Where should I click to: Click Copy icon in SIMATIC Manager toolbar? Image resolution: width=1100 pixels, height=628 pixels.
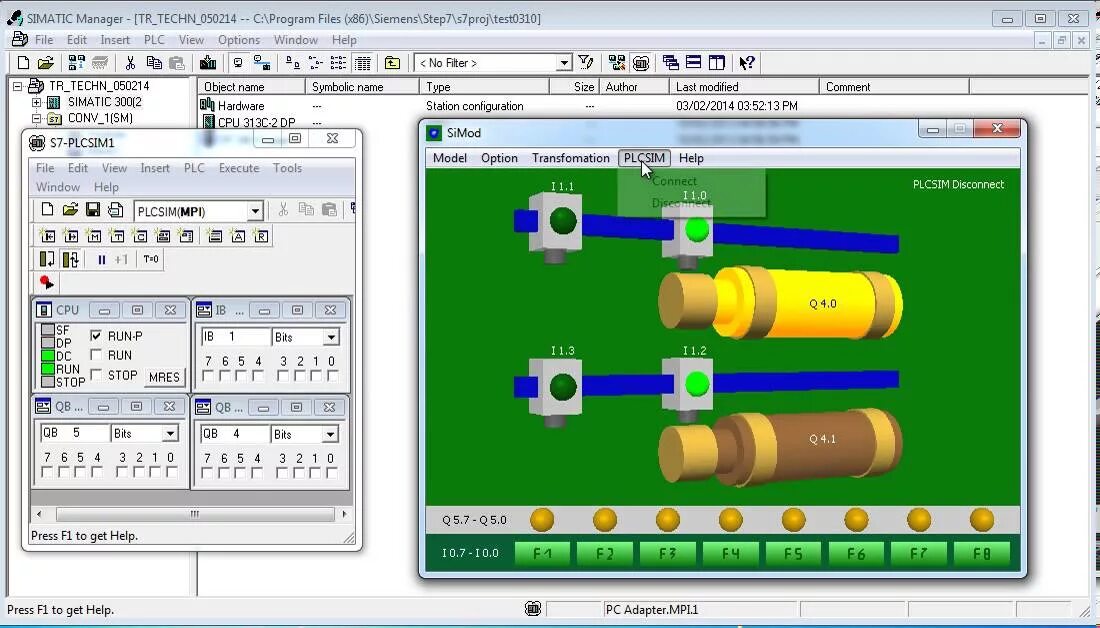(x=154, y=63)
